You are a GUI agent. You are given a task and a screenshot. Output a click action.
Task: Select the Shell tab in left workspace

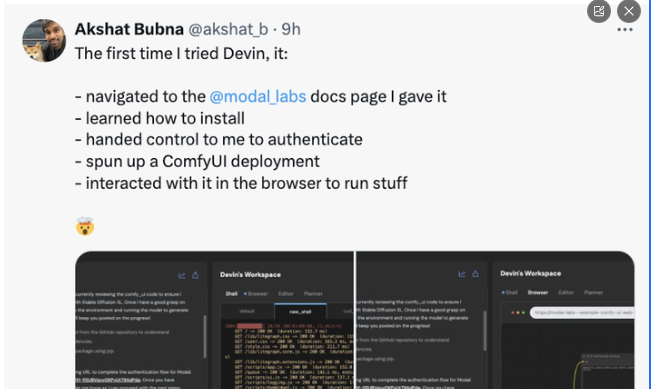[x=231, y=294]
